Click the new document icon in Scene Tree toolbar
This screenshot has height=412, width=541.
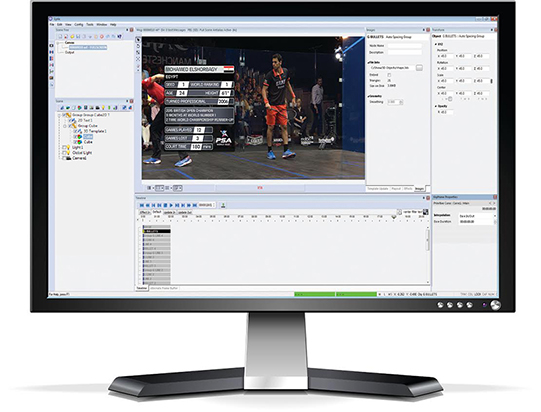click(x=60, y=36)
